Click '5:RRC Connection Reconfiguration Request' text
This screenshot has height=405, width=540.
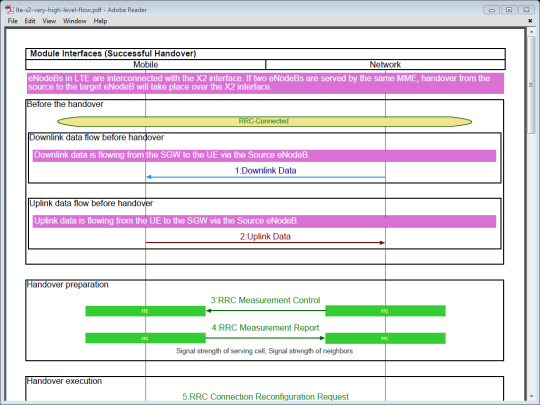[266, 397]
